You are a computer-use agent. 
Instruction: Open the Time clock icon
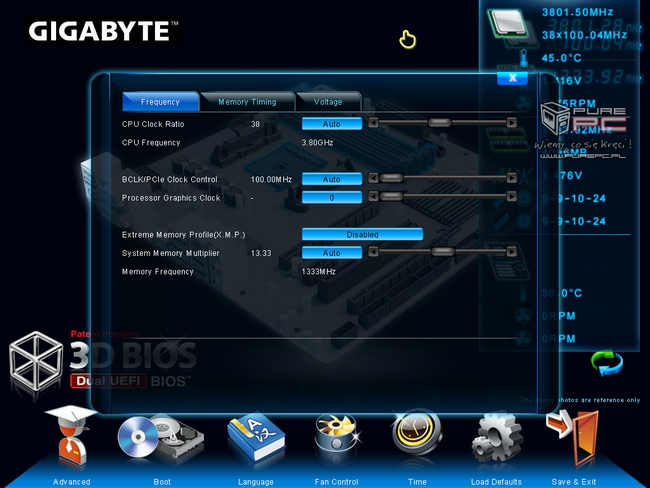point(416,433)
